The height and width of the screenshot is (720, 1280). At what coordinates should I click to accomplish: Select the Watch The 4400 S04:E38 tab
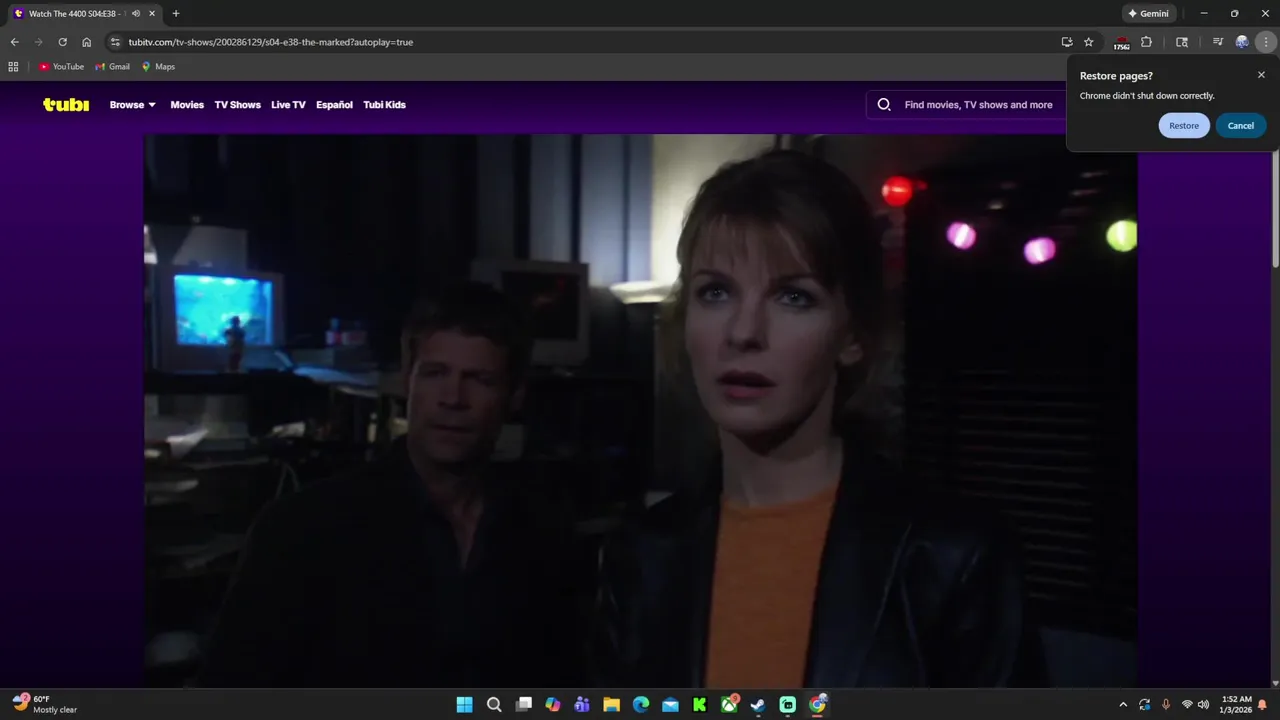(x=82, y=14)
